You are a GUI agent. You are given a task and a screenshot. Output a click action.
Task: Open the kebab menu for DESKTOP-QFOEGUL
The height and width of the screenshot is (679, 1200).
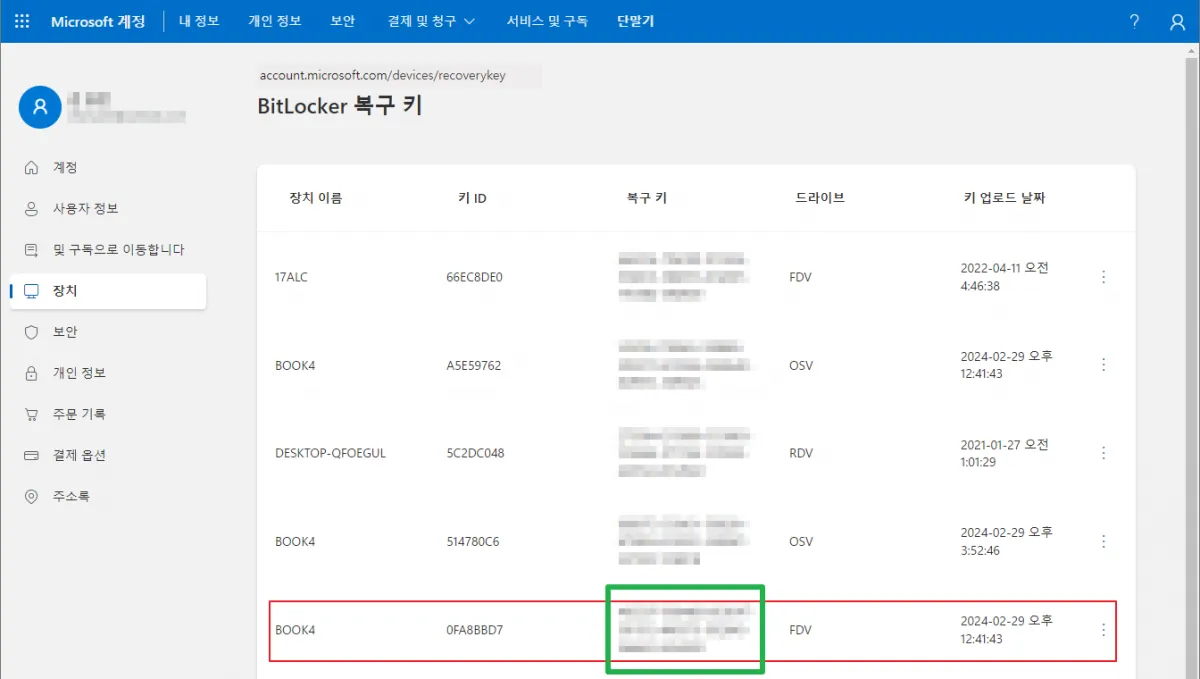point(1103,453)
